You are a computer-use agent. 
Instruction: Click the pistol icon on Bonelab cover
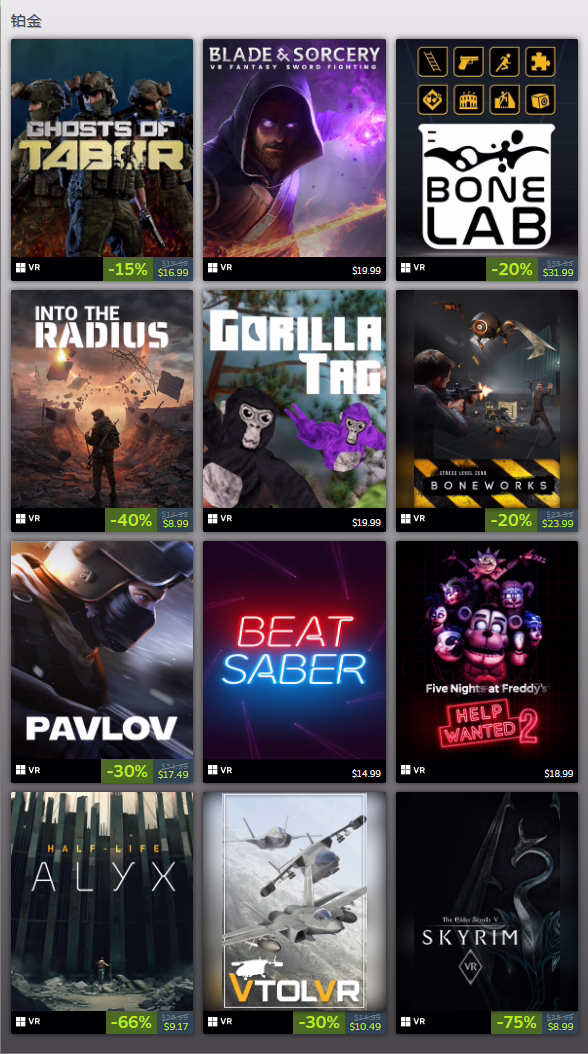pos(468,63)
